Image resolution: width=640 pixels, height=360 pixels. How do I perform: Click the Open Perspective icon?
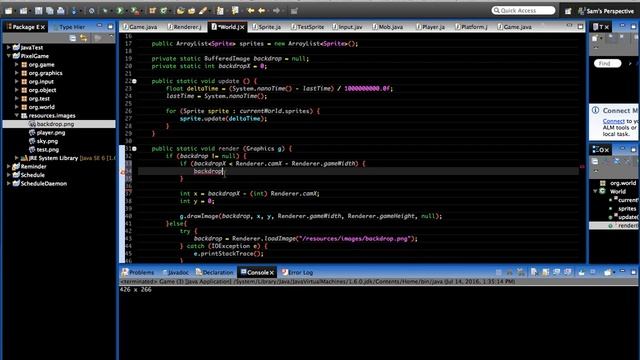[x=568, y=11]
